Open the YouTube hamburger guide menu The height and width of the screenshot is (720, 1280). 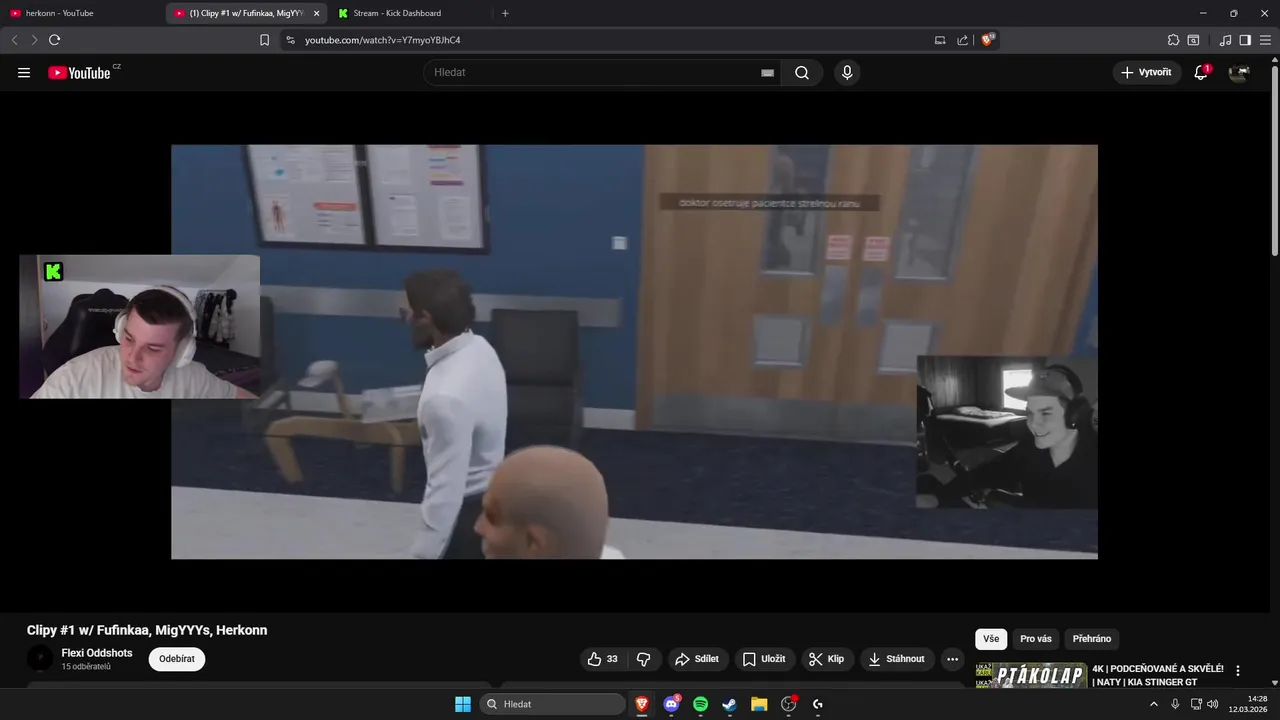click(x=24, y=73)
